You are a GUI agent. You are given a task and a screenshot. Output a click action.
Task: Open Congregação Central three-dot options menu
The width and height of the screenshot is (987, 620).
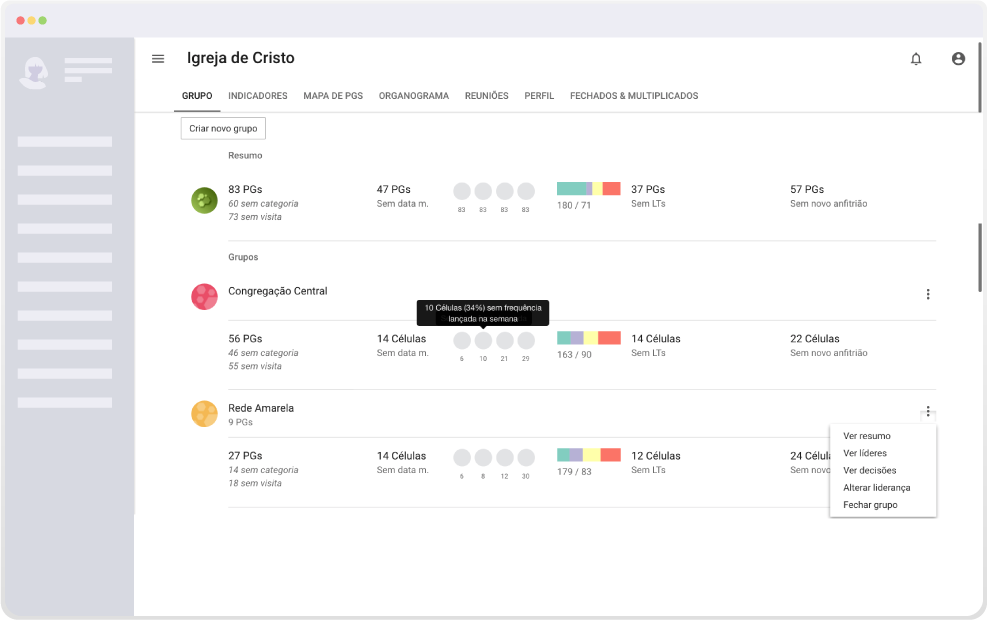[928, 294]
